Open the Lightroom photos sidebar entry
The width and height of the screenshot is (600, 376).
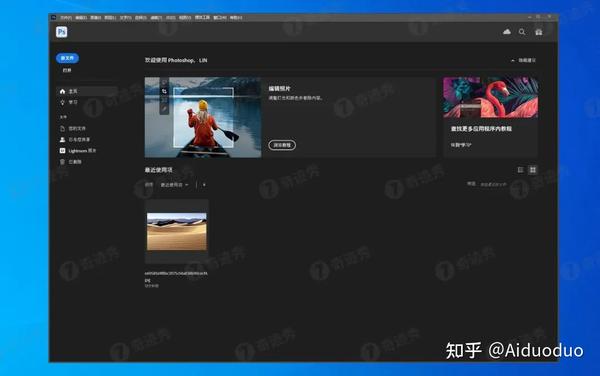pos(78,151)
